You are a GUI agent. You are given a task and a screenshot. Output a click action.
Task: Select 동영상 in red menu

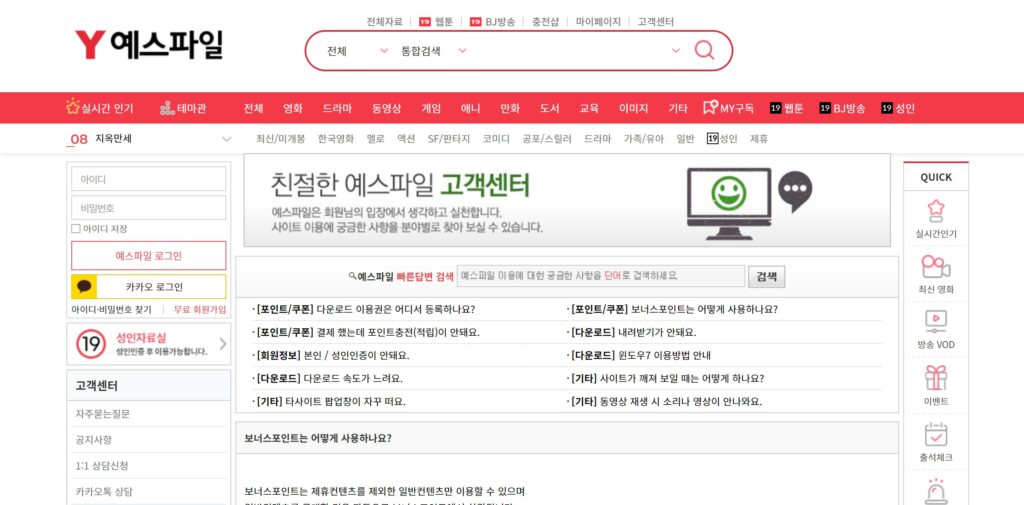[x=387, y=108]
